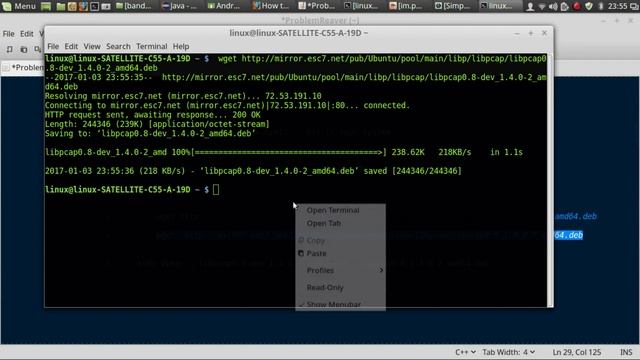Switch to the 'How t...' taskbar window
The image size is (640, 360).
coord(270,6)
